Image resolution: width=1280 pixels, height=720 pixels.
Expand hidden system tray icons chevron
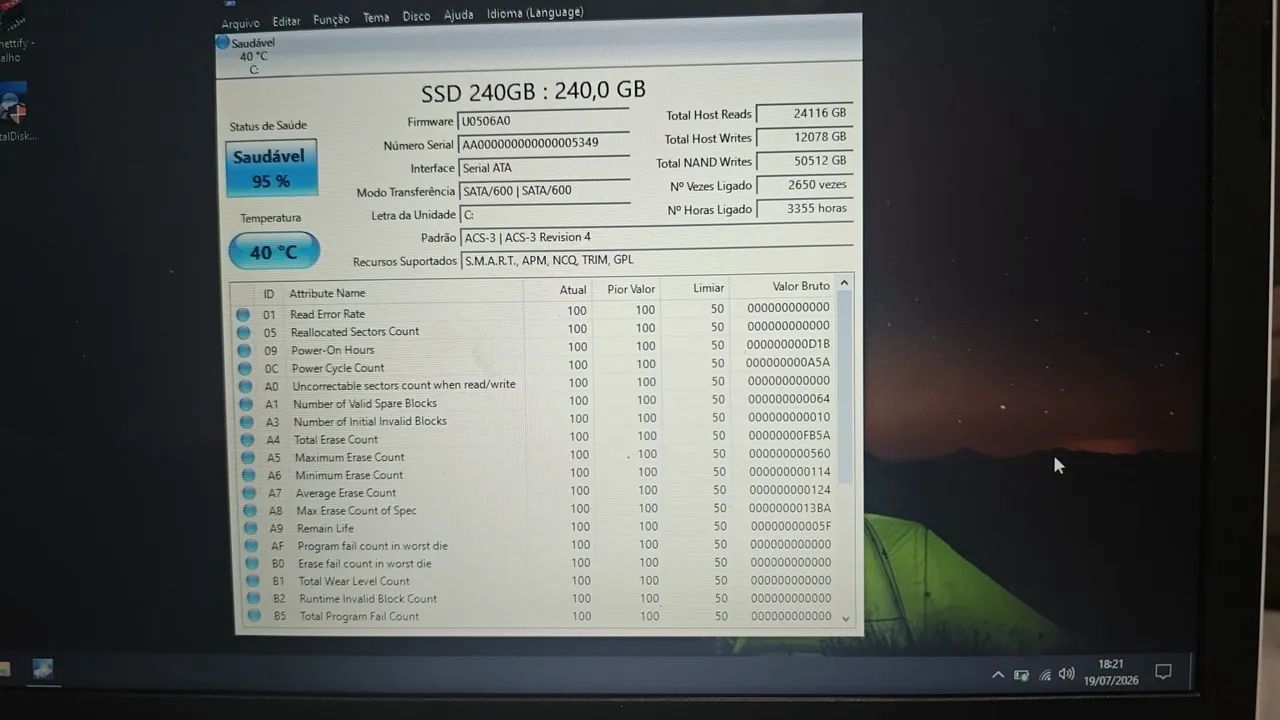(997, 675)
